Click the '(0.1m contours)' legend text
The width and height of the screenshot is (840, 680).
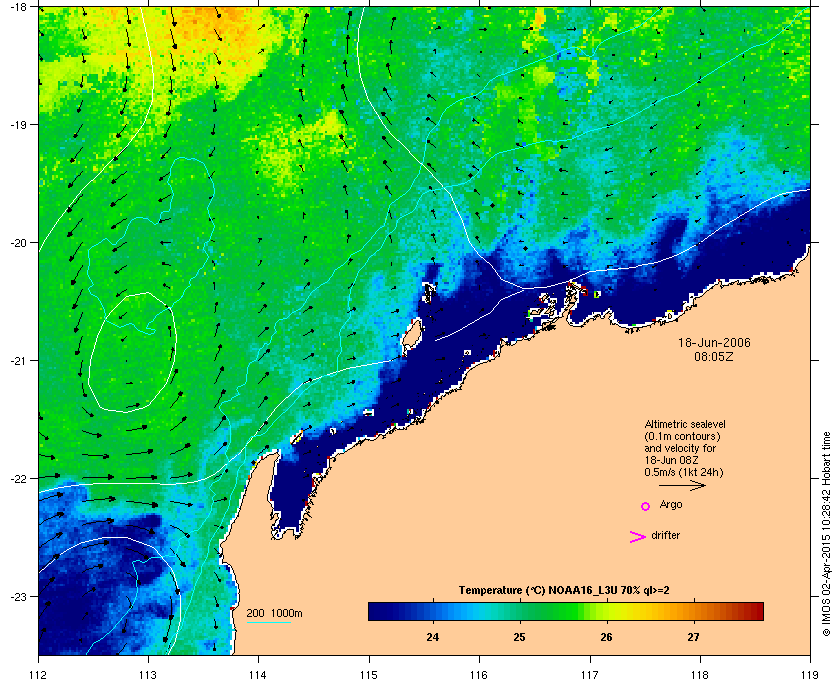682,436
